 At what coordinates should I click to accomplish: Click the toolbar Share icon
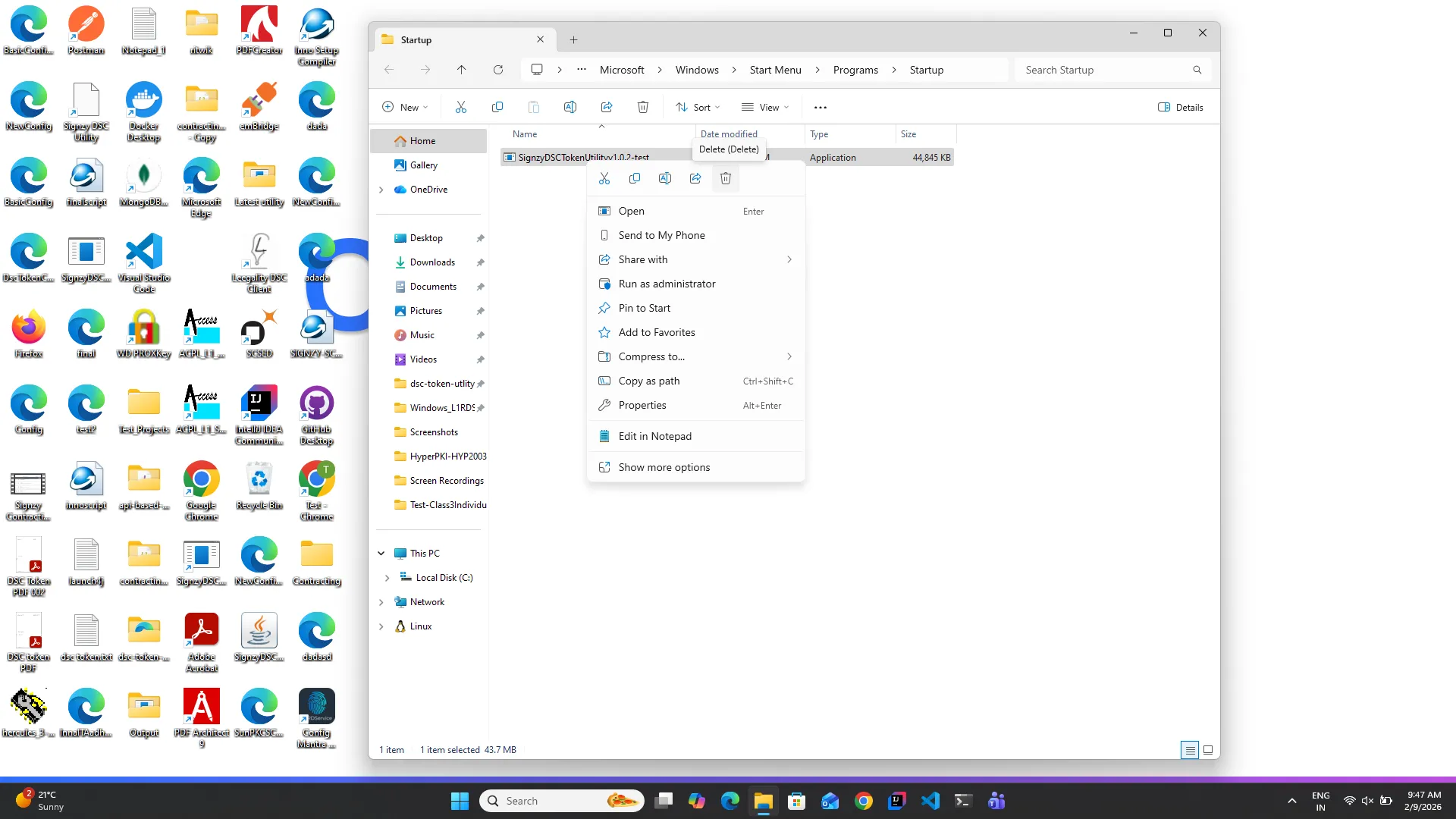point(607,107)
